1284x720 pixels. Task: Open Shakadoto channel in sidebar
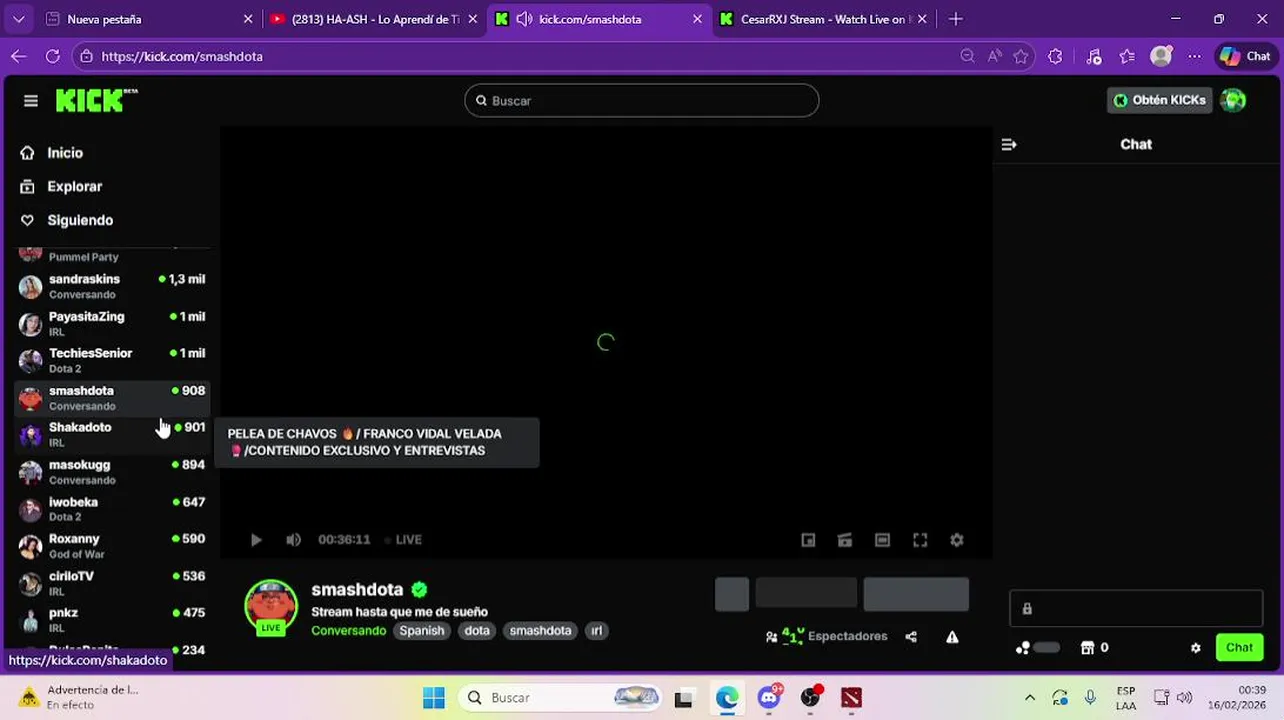click(112, 435)
